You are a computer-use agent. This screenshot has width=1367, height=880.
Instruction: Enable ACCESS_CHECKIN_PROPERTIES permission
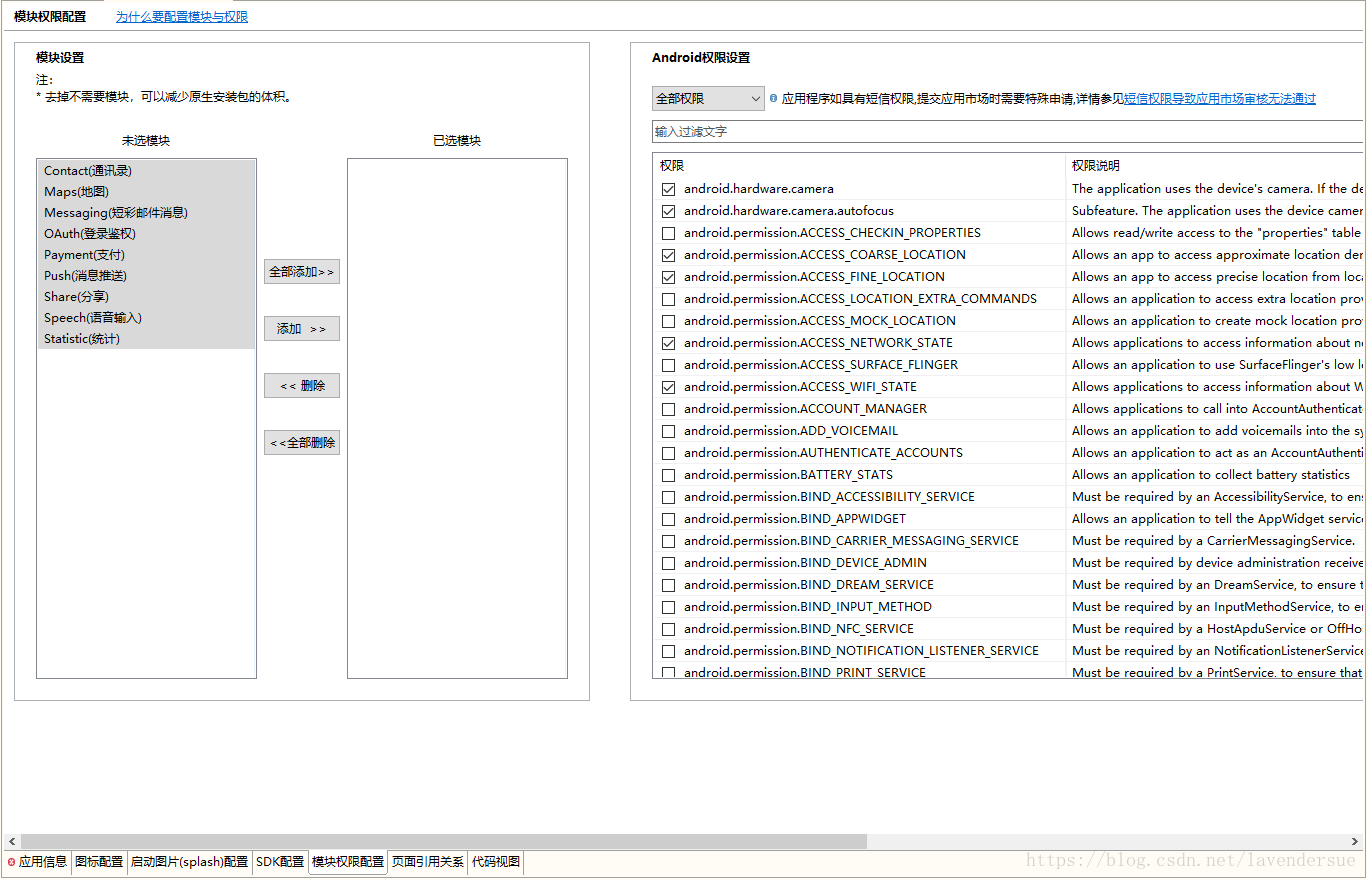pos(668,233)
